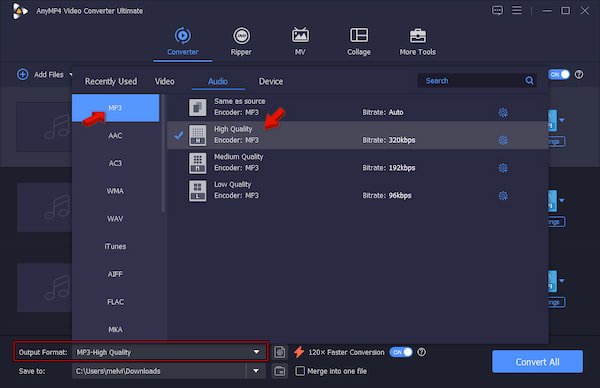This screenshot has width=600, height=388.
Task: Check Merge into one file
Action: click(x=300, y=371)
